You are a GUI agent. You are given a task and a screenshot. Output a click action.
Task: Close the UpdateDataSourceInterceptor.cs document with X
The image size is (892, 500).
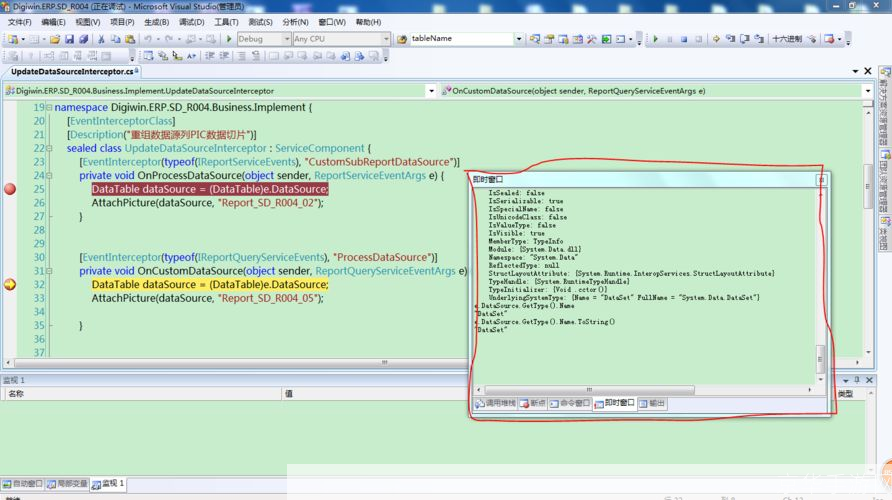pyautogui.click(x=868, y=71)
